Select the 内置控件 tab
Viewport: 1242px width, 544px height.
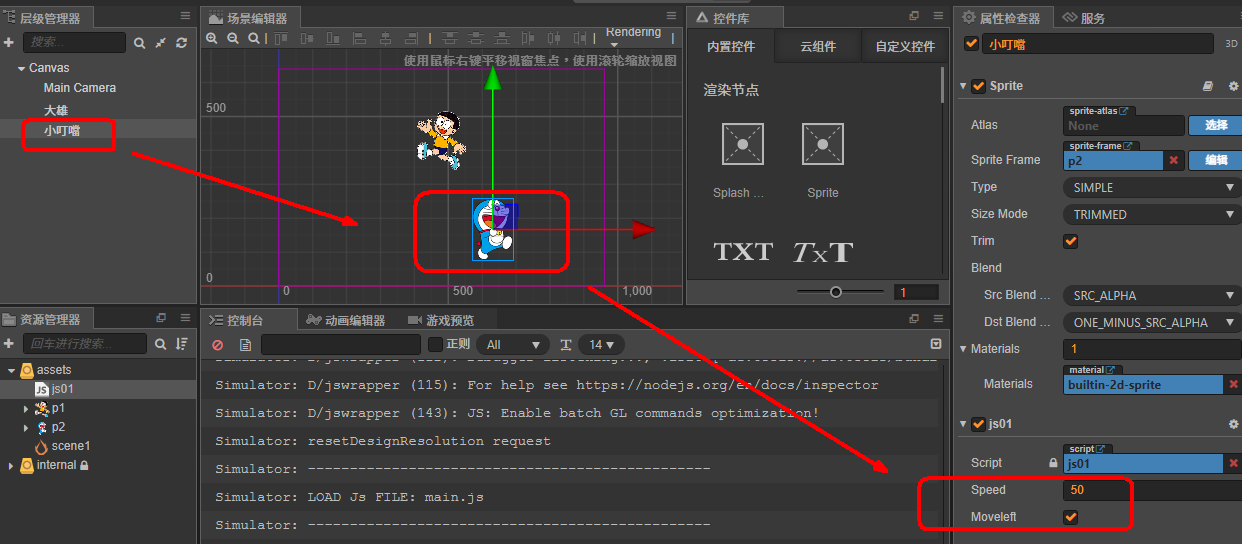click(731, 47)
